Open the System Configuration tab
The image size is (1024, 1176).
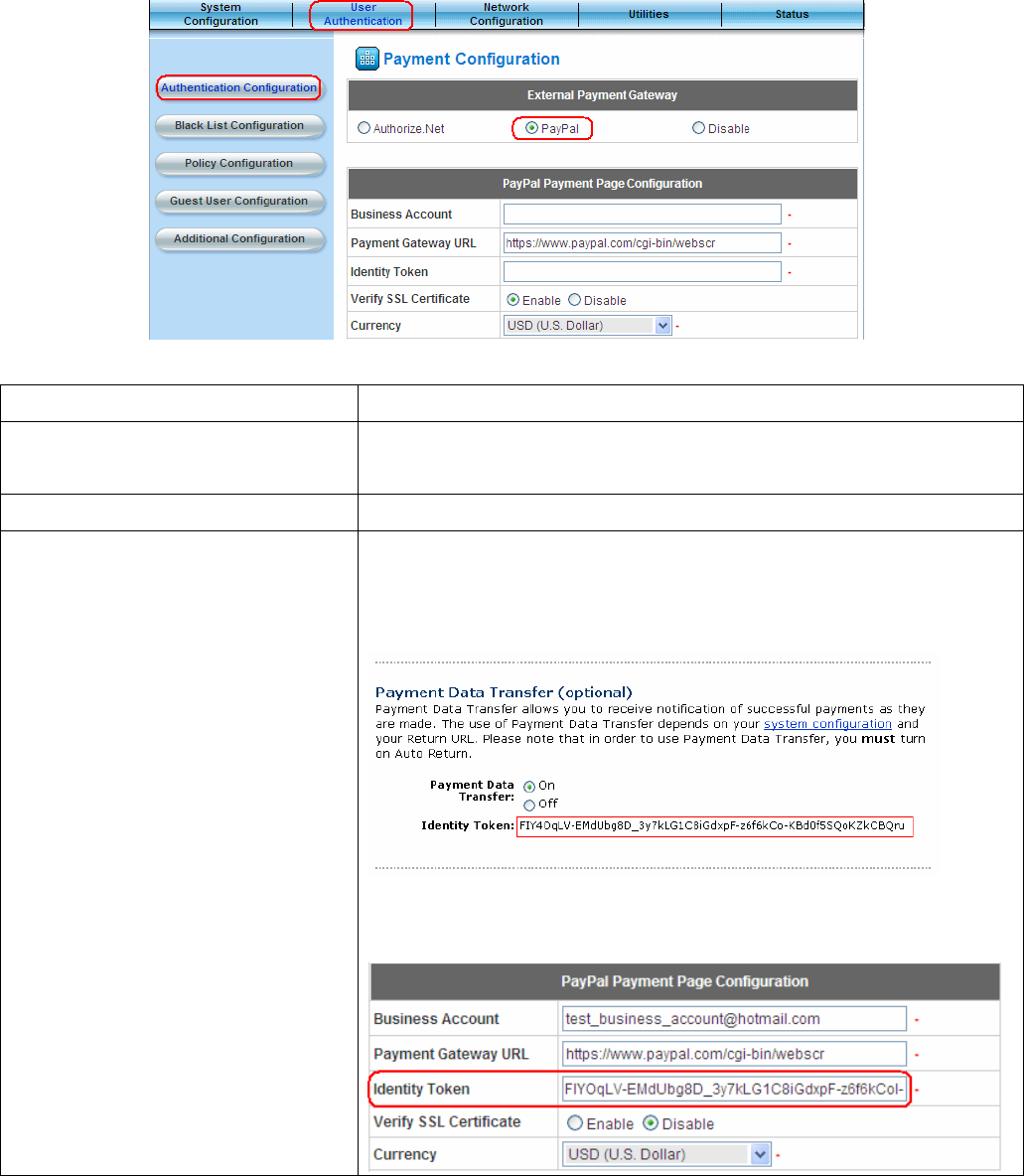[220, 14]
